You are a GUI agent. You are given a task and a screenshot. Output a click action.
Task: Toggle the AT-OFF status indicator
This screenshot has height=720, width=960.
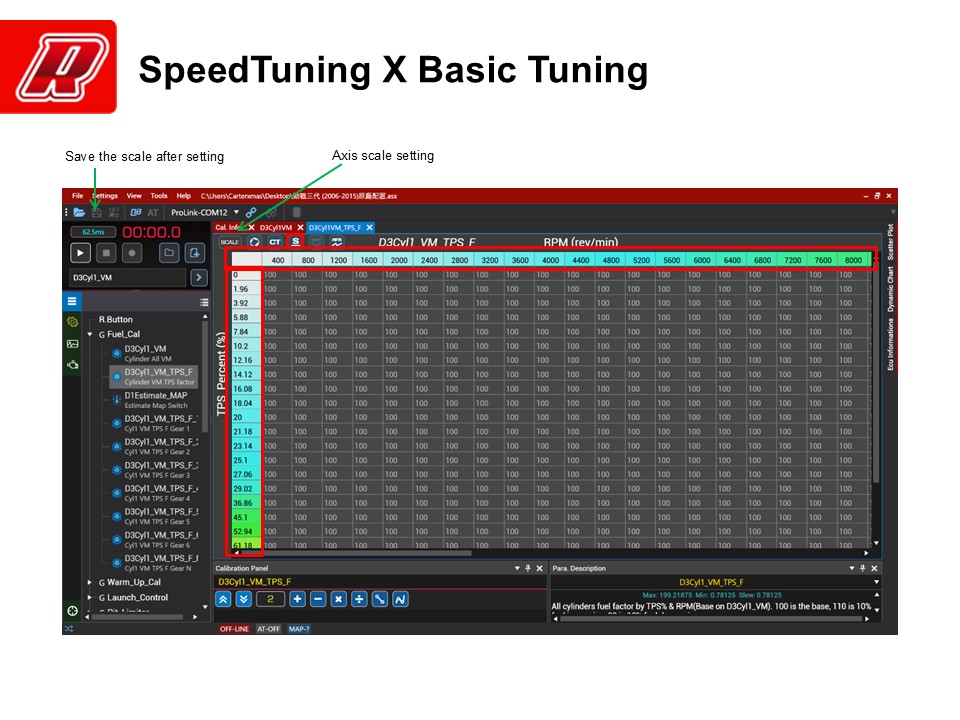point(268,629)
